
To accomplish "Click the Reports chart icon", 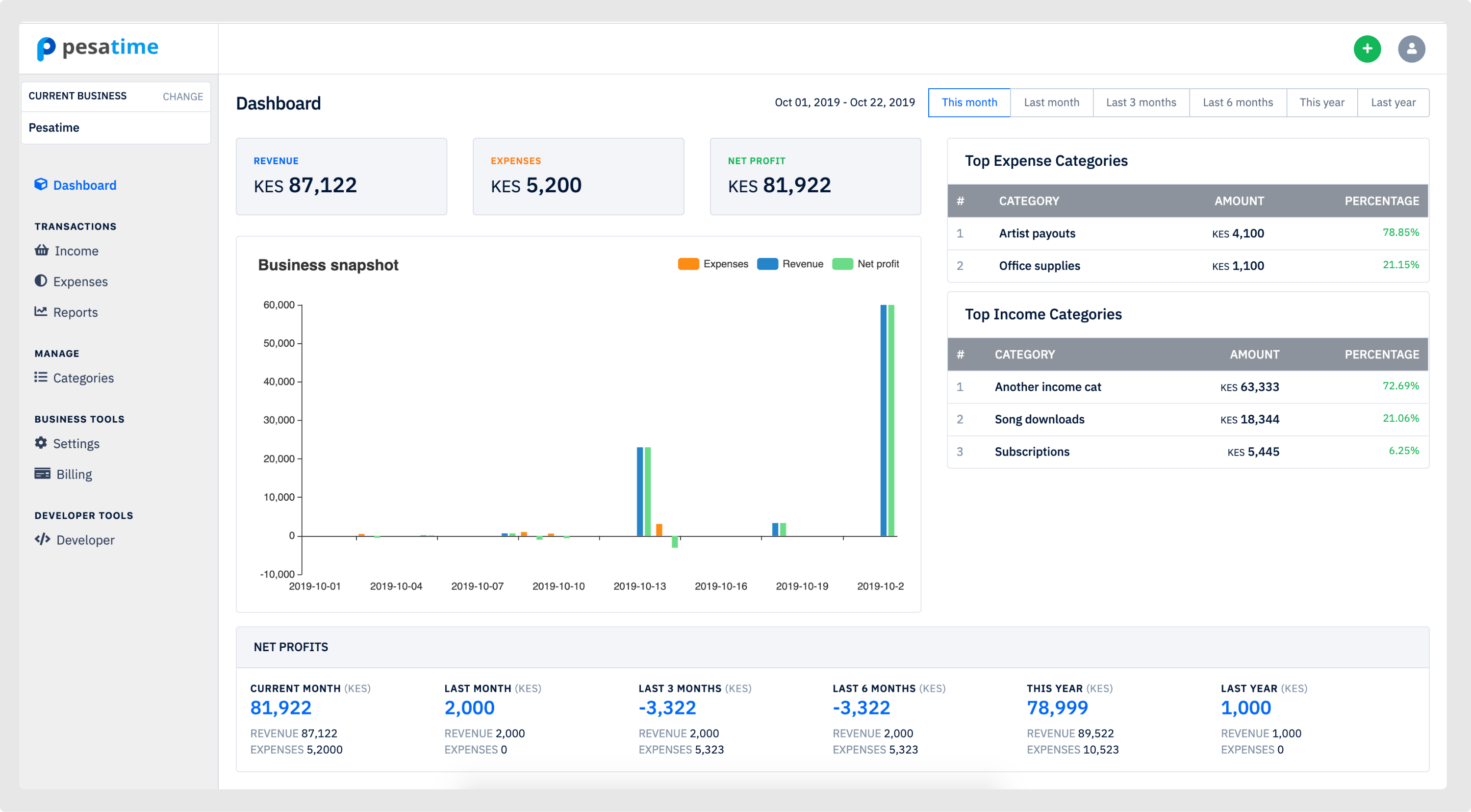I will click(x=41, y=311).
